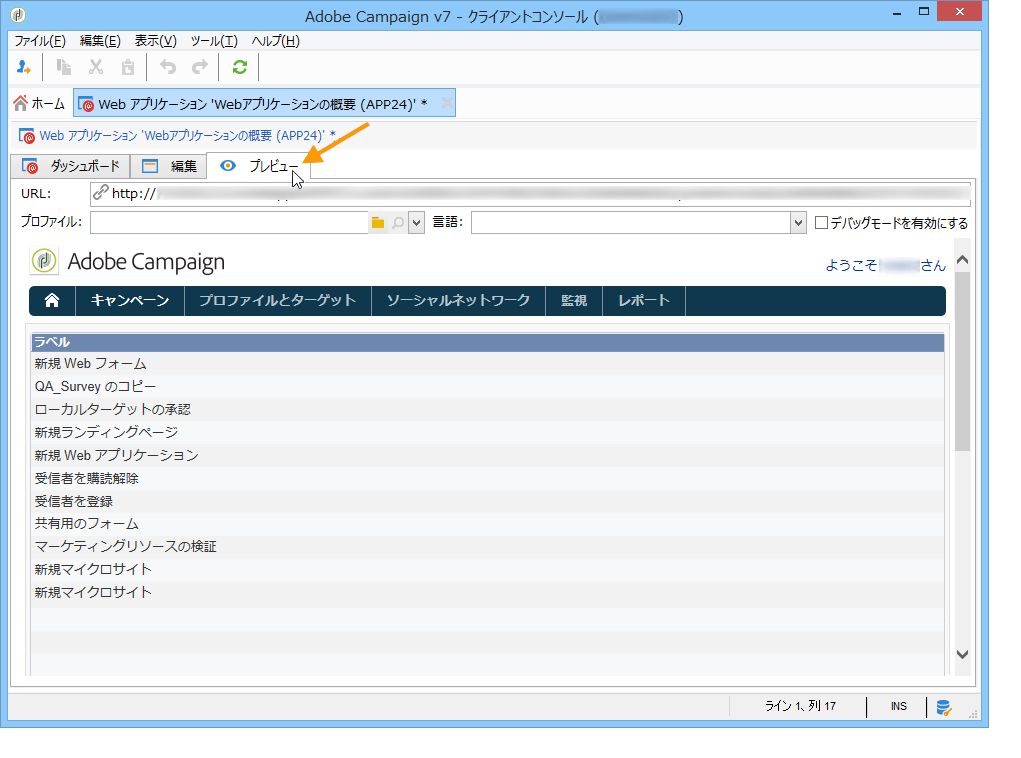Select row QA_Survey のコピー
This screenshot has width=1021, height=758.
tap(487, 386)
